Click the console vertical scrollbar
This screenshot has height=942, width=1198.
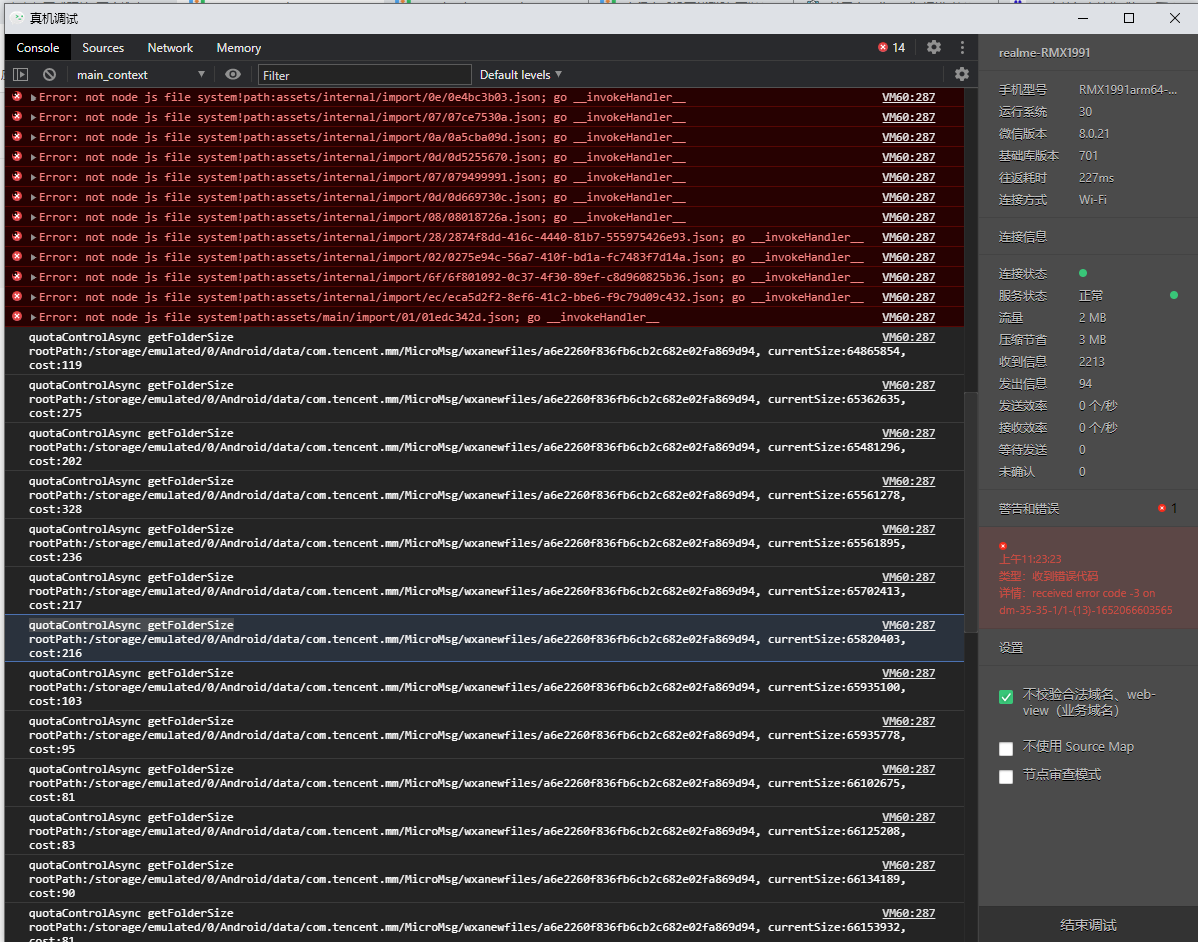(970, 512)
